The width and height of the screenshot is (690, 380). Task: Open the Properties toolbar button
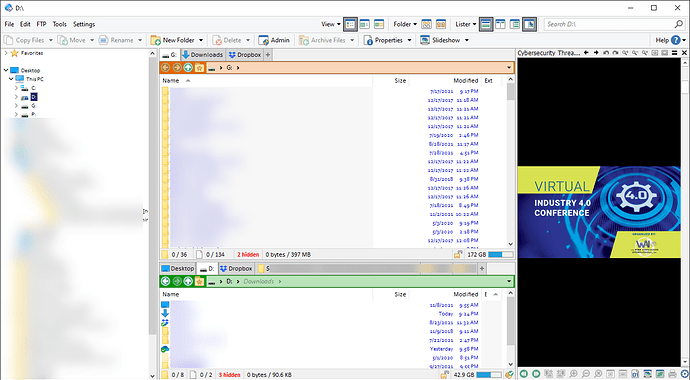[383, 40]
